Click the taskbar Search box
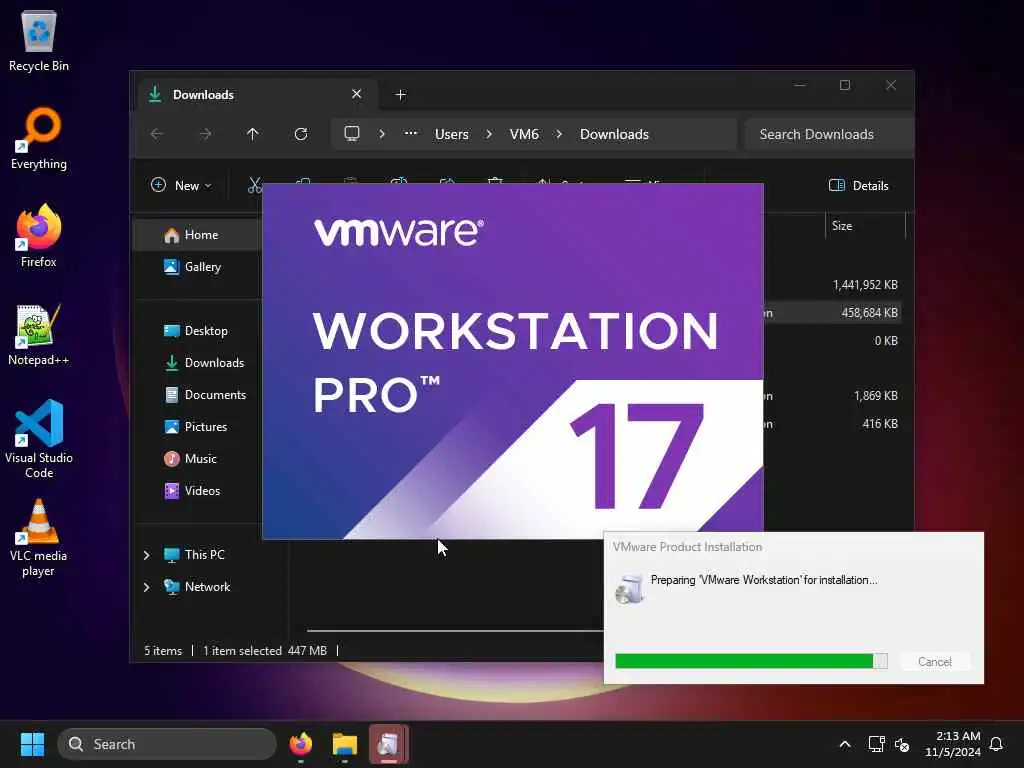 tap(167, 744)
